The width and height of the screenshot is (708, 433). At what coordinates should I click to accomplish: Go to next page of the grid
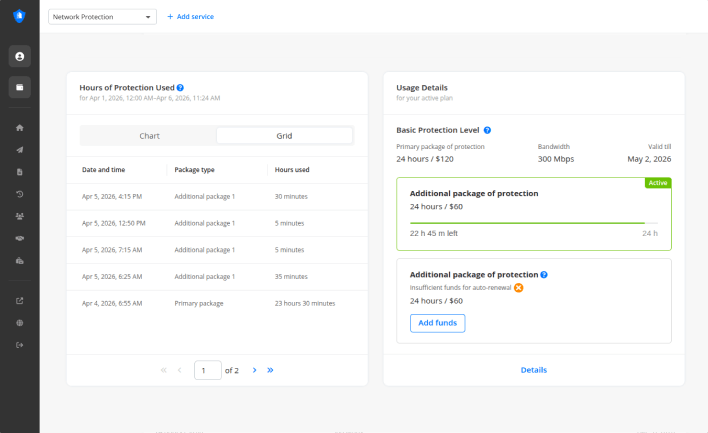[x=254, y=370]
